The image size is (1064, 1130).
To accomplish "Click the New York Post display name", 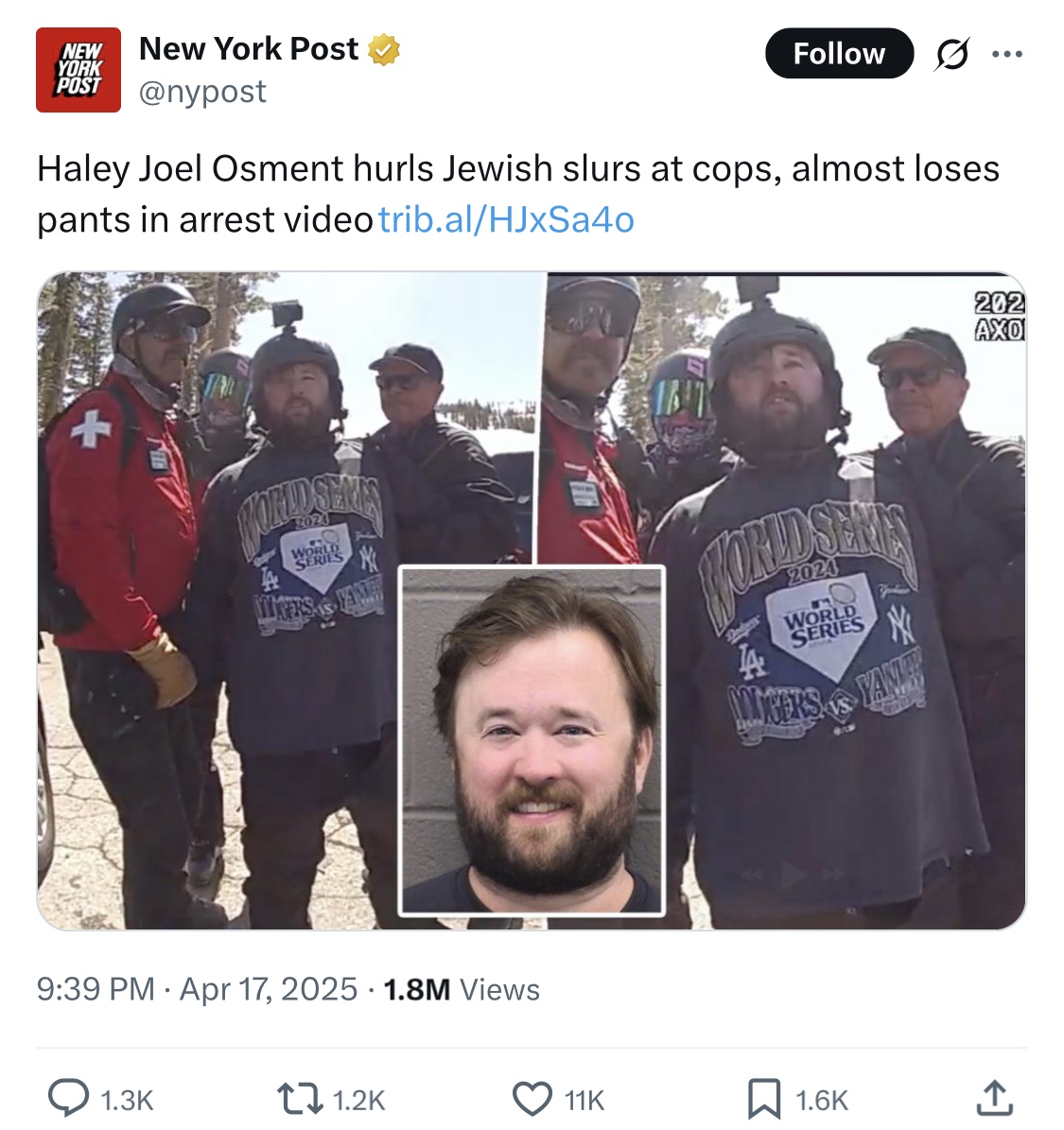I will [249, 49].
